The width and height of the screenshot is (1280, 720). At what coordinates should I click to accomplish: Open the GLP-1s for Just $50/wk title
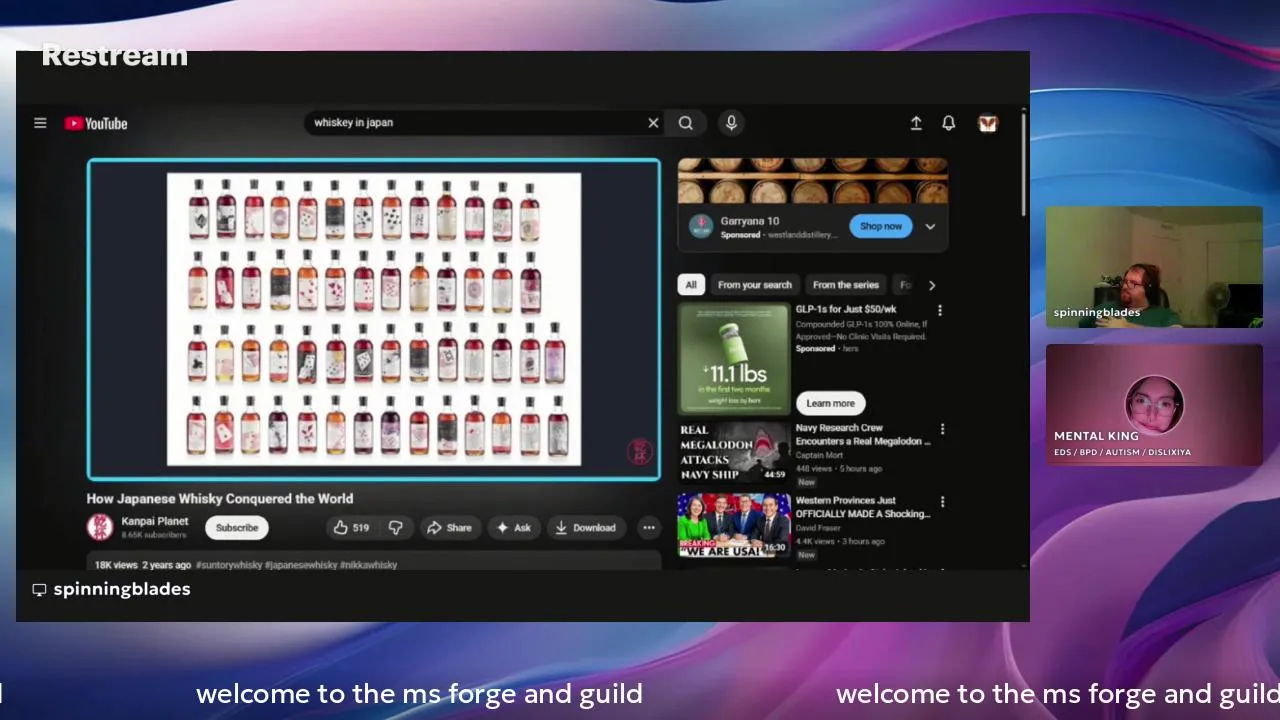tap(846, 310)
